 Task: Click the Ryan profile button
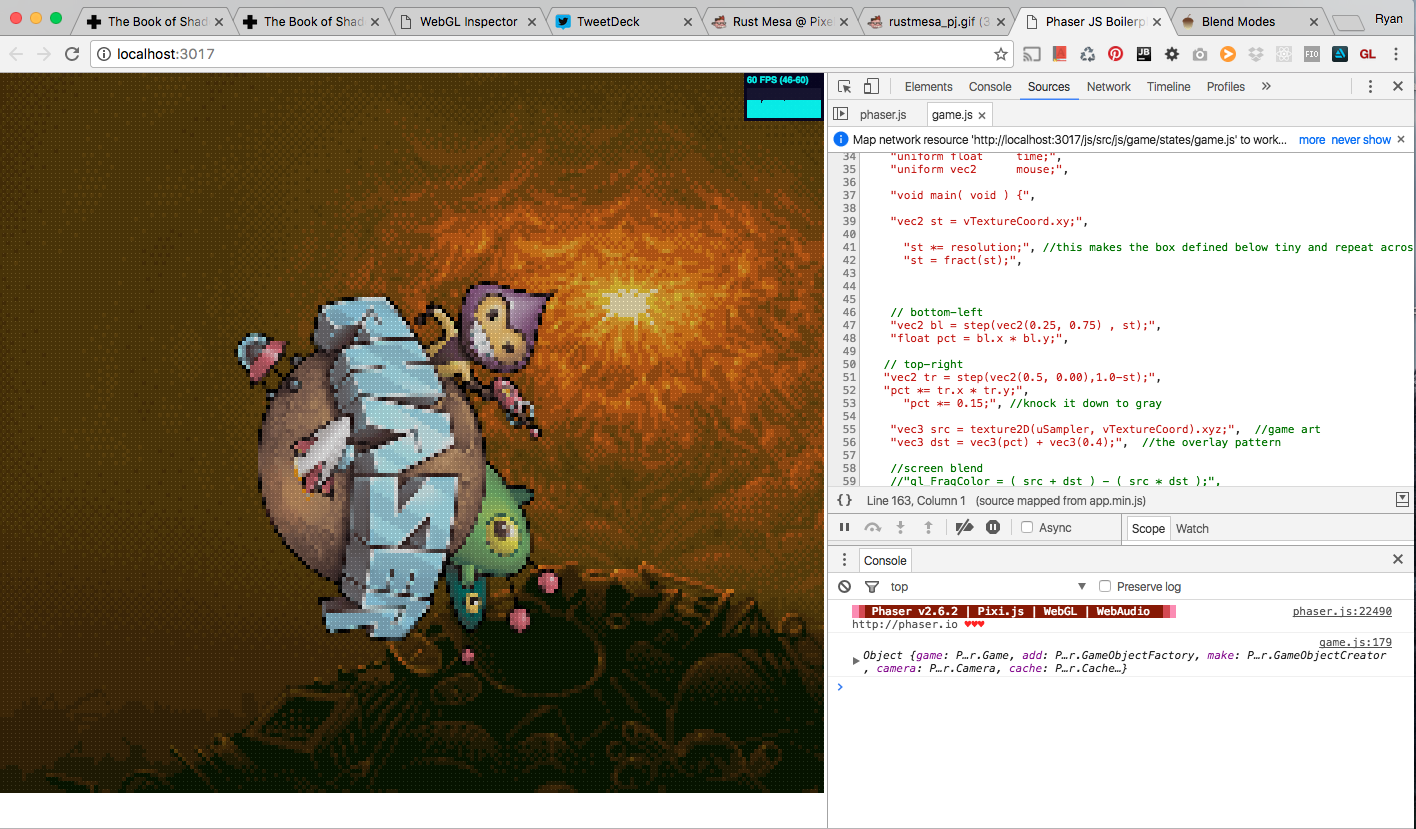(x=1388, y=19)
